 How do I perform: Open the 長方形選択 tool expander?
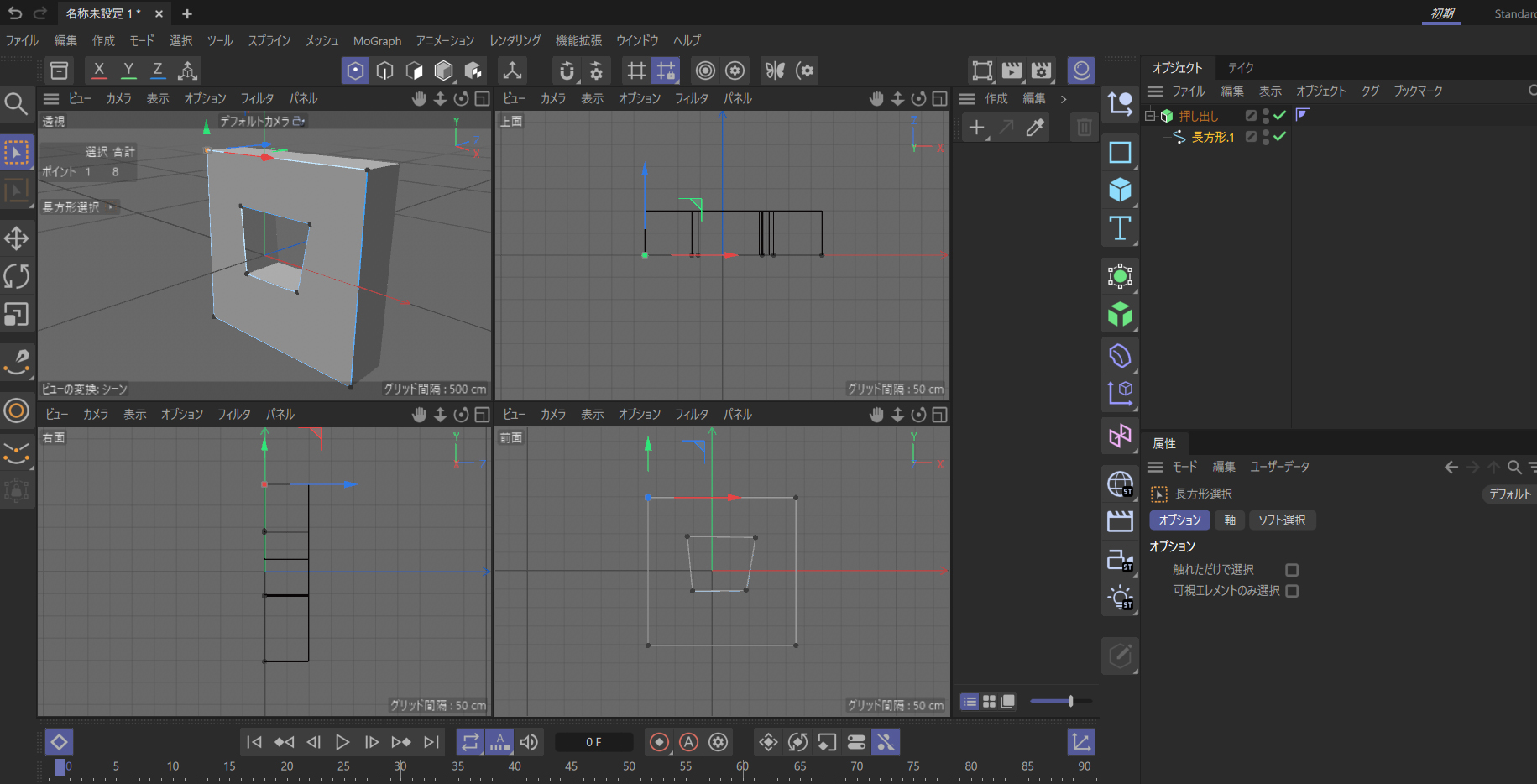[111, 207]
